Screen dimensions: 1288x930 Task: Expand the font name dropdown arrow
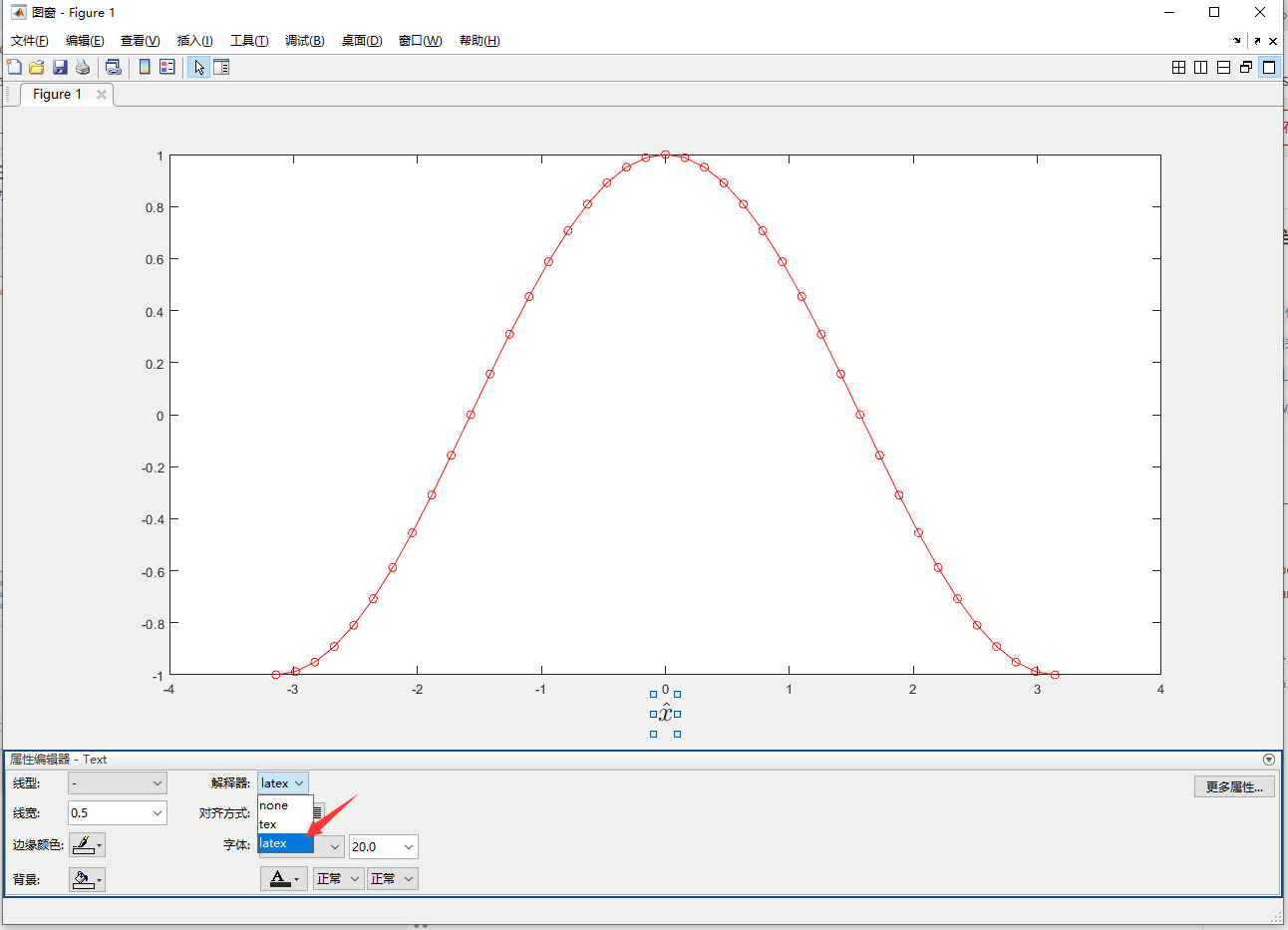point(334,847)
